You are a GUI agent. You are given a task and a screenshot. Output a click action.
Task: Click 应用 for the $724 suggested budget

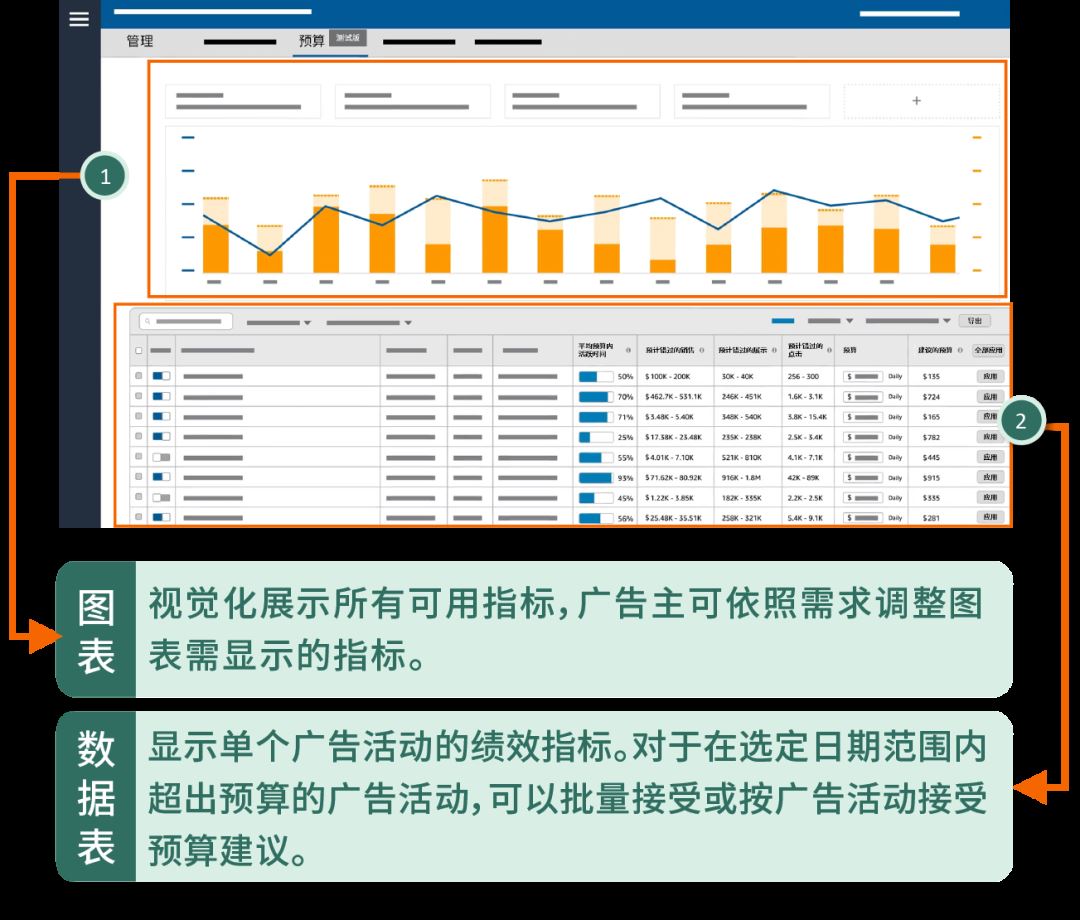pyautogui.click(x=990, y=397)
